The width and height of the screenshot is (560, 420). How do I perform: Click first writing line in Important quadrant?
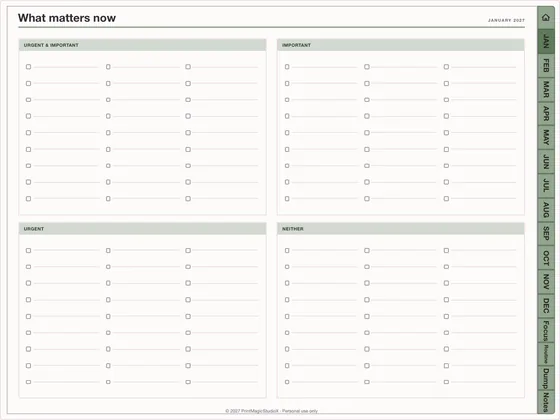click(324, 67)
